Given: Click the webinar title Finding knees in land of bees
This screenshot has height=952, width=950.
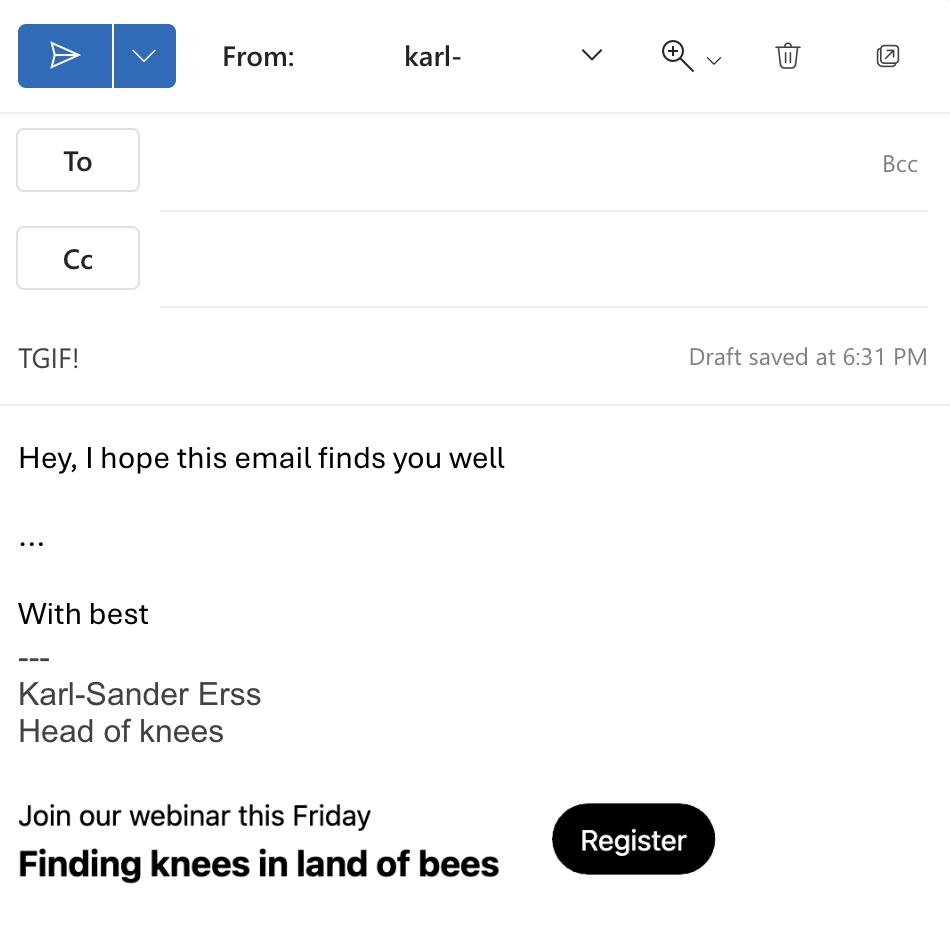Looking at the screenshot, I should (x=257, y=863).
